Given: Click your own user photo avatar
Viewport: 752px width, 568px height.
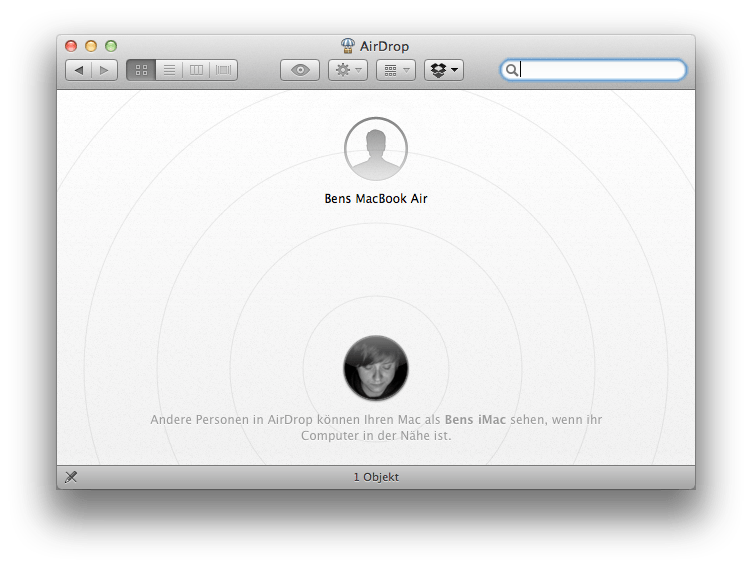Looking at the screenshot, I should [376, 368].
